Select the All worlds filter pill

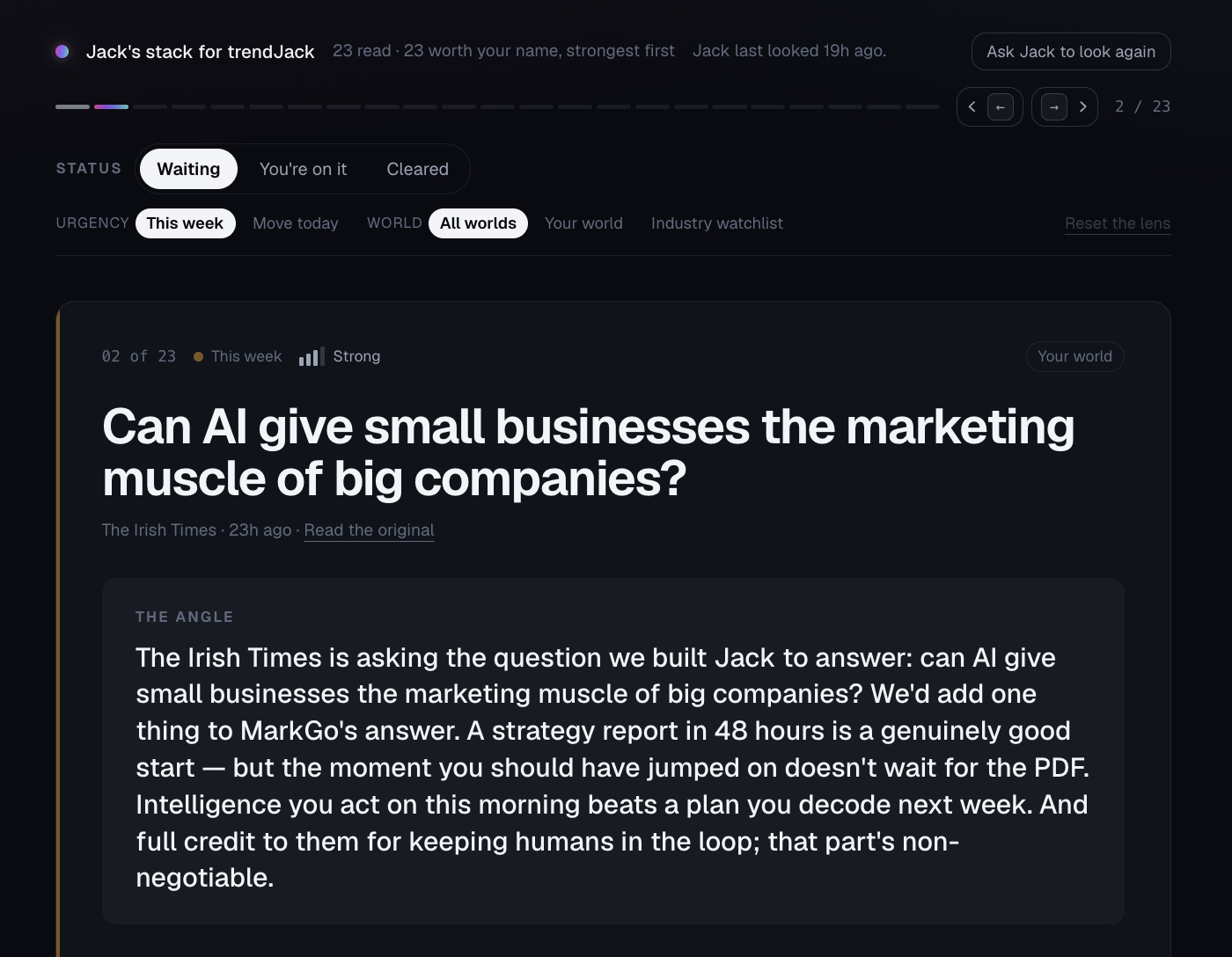coord(478,223)
